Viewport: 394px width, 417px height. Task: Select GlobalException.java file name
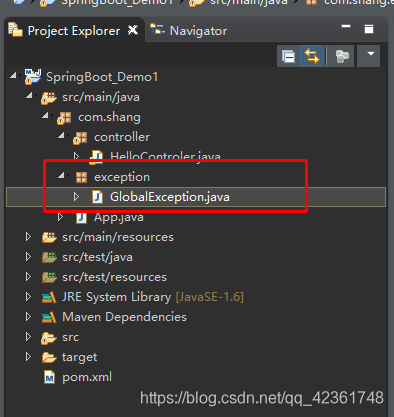[x=170, y=197]
